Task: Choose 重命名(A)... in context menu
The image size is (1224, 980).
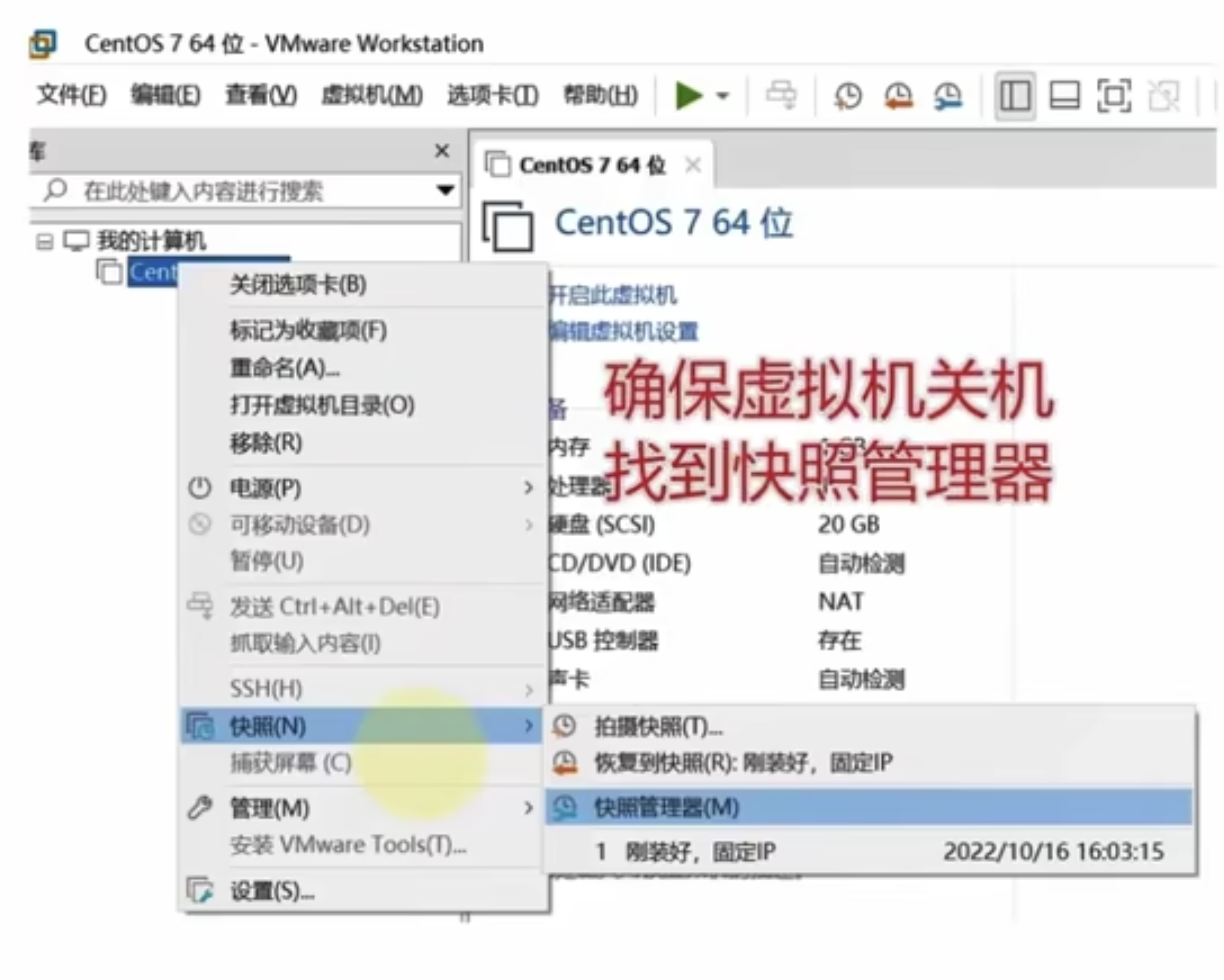Action: tap(363, 367)
